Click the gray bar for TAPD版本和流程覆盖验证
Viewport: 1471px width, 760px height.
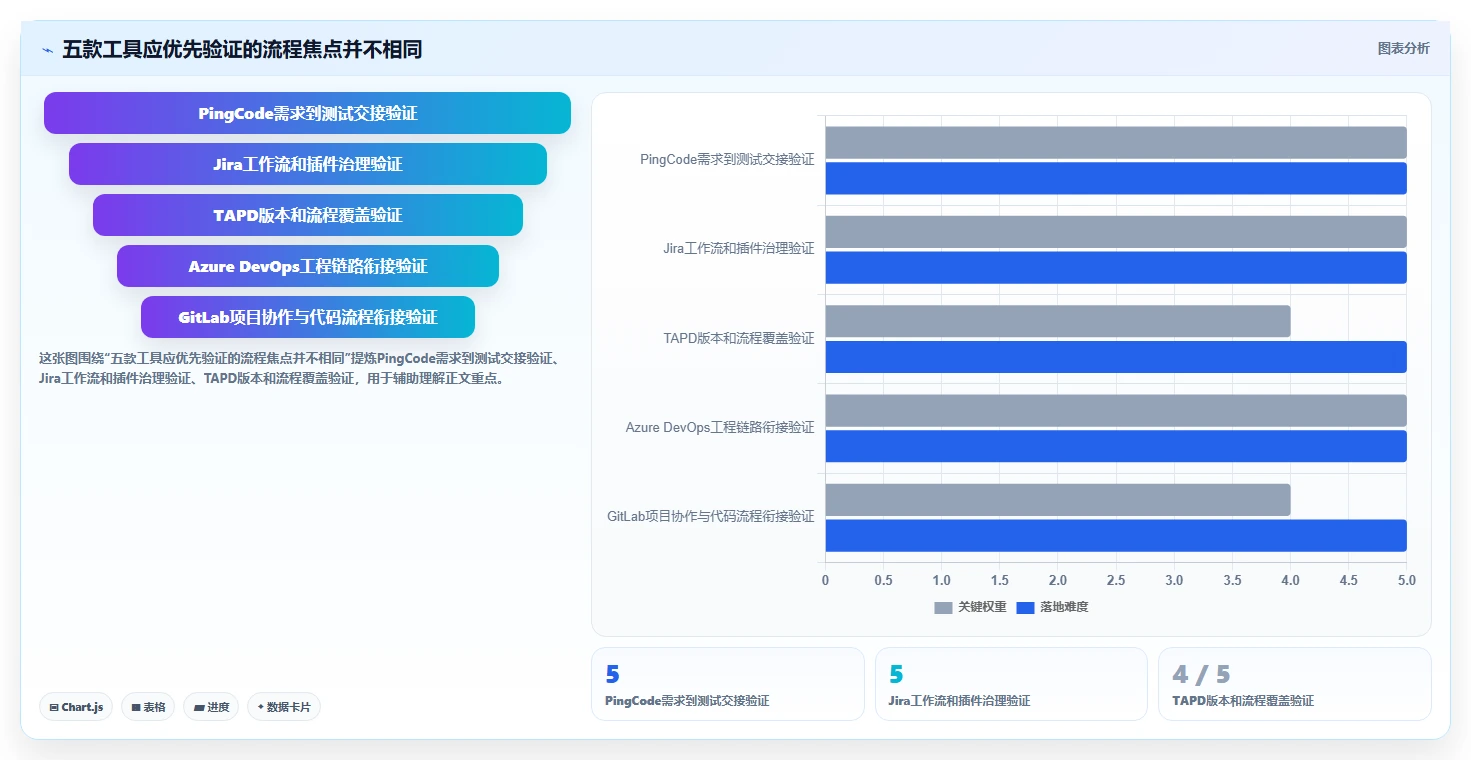pos(1058,321)
